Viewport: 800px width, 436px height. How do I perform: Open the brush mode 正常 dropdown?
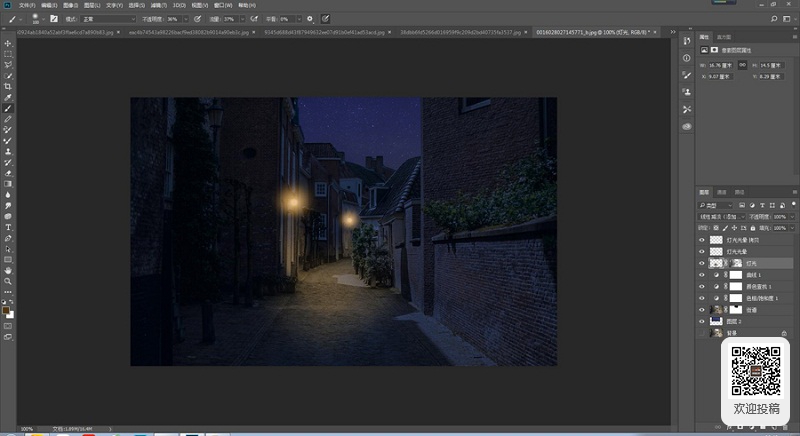[x=108, y=19]
